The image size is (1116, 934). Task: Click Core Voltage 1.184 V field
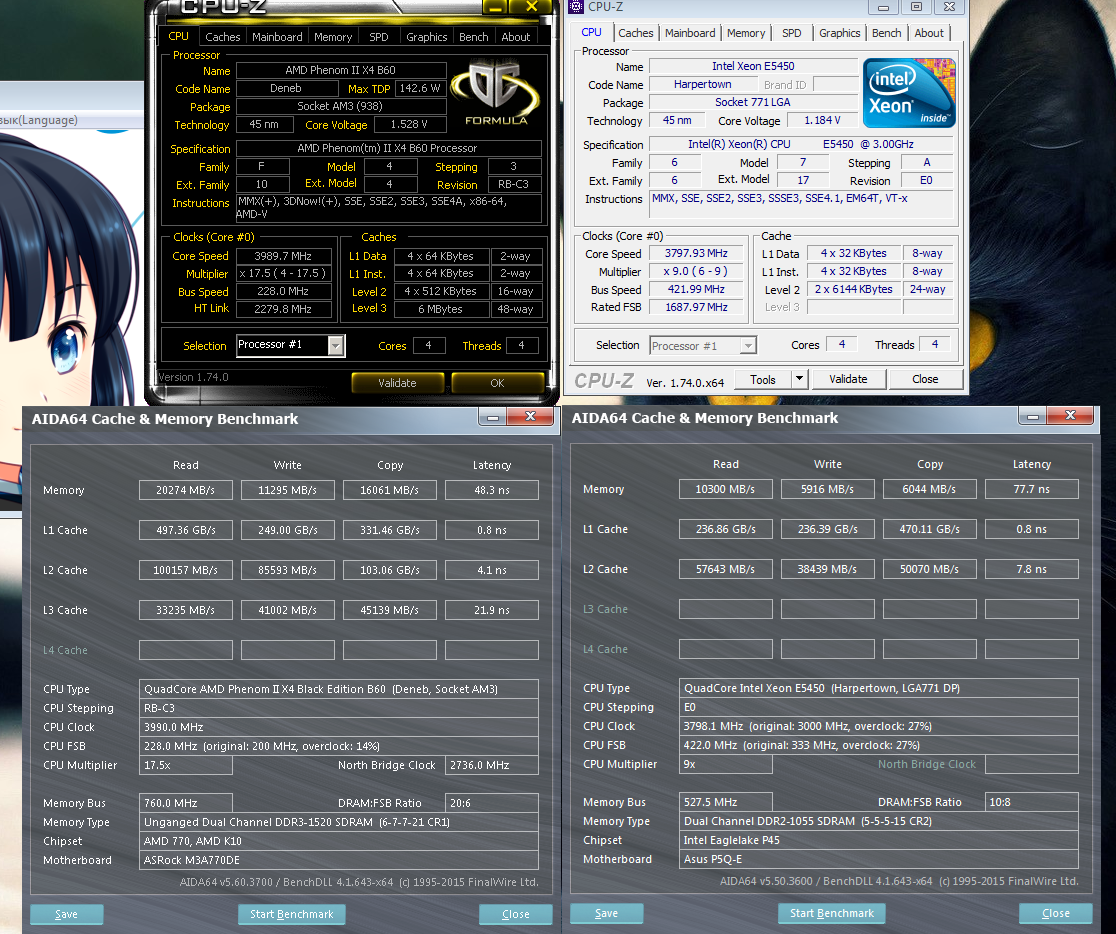click(822, 120)
